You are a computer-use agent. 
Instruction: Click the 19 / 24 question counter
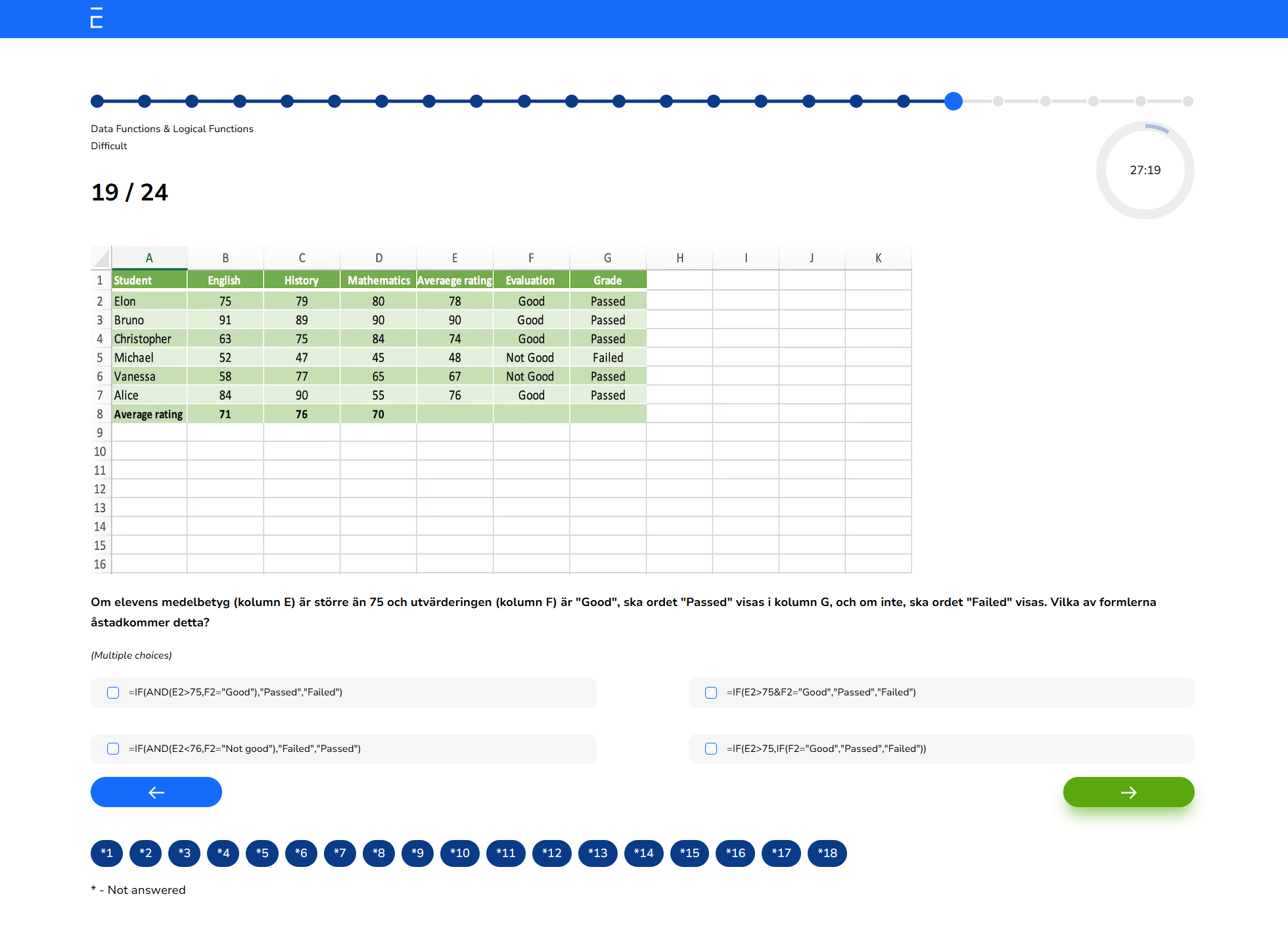pos(129,192)
